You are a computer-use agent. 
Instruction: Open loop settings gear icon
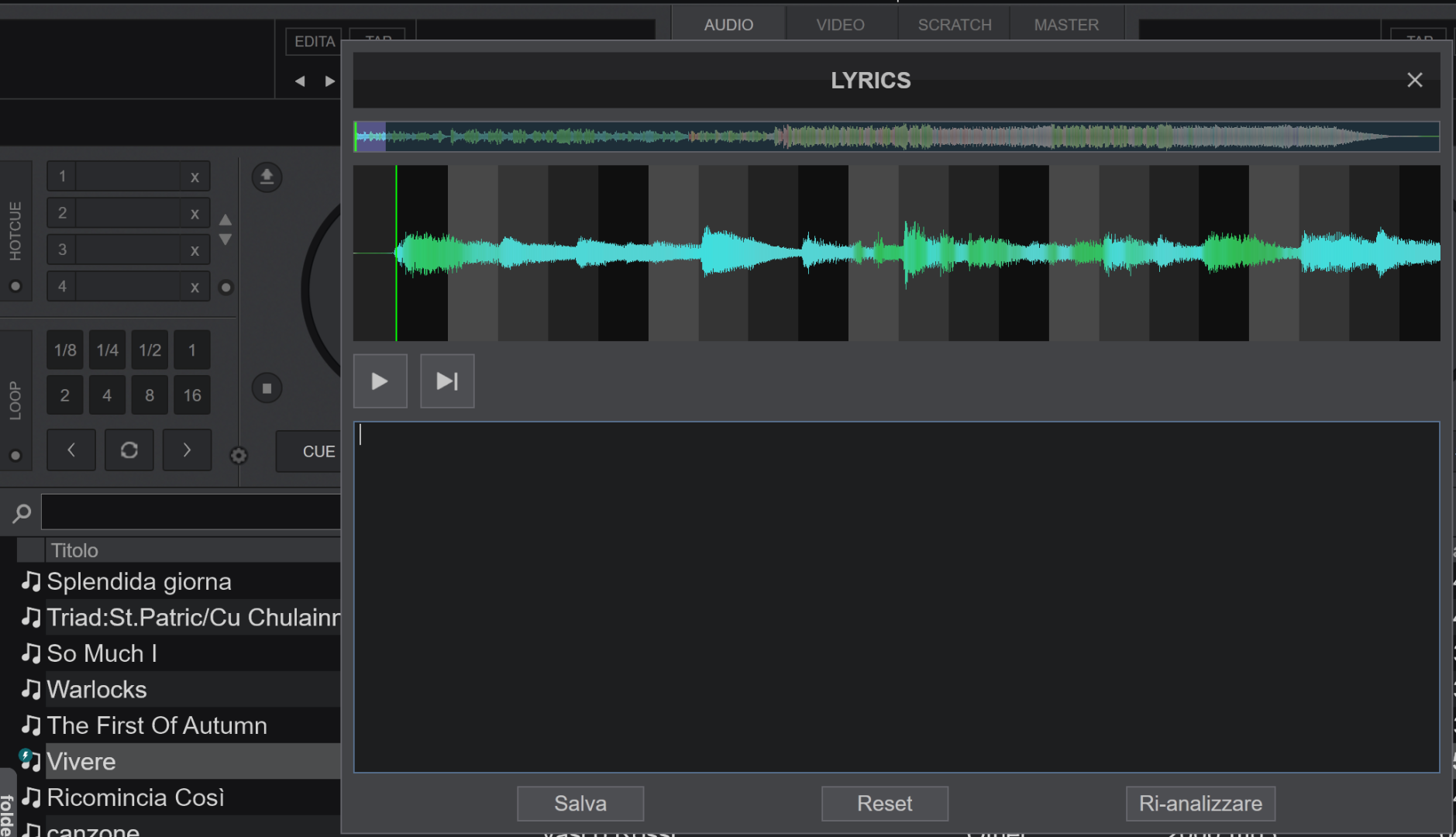pyautogui.click(x=239, y=456)
